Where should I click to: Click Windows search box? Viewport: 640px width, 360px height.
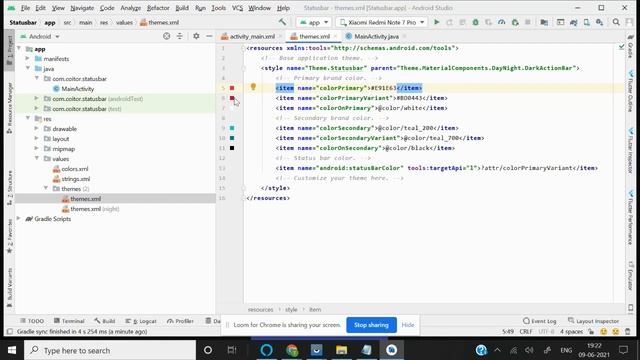(110, 350)
